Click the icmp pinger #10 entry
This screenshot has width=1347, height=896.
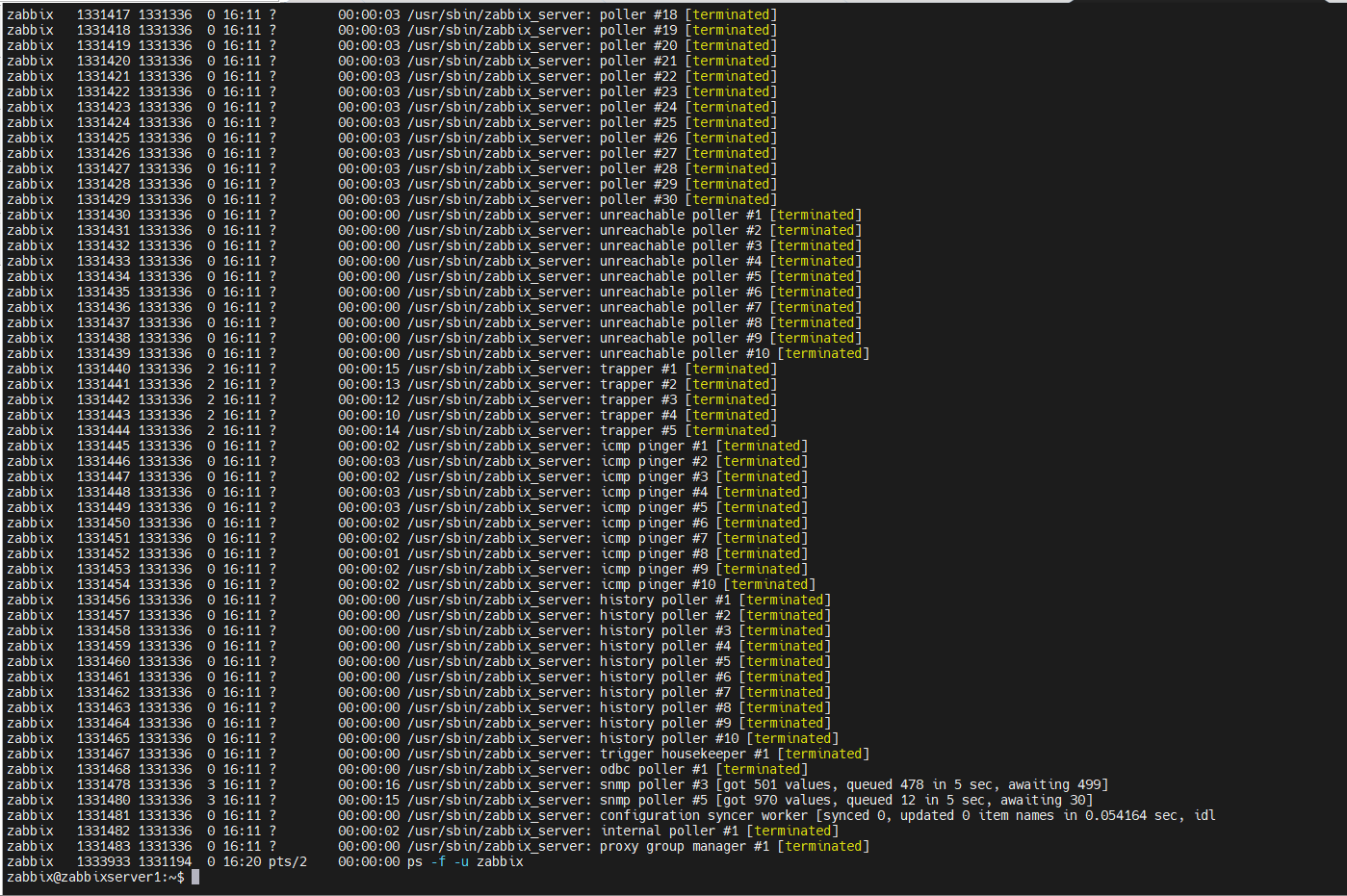tap(658, 584)
